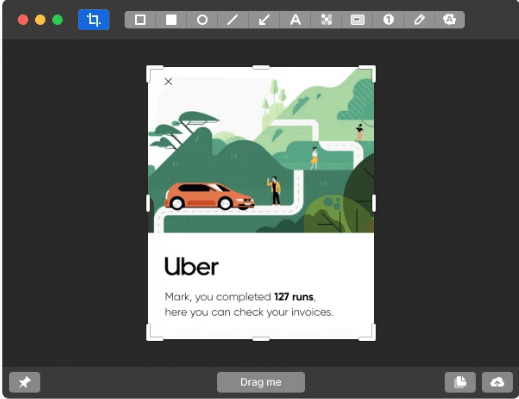Pin the screenshot with pin button
This screenshot has width=519, height=399.
click(25, 382)
